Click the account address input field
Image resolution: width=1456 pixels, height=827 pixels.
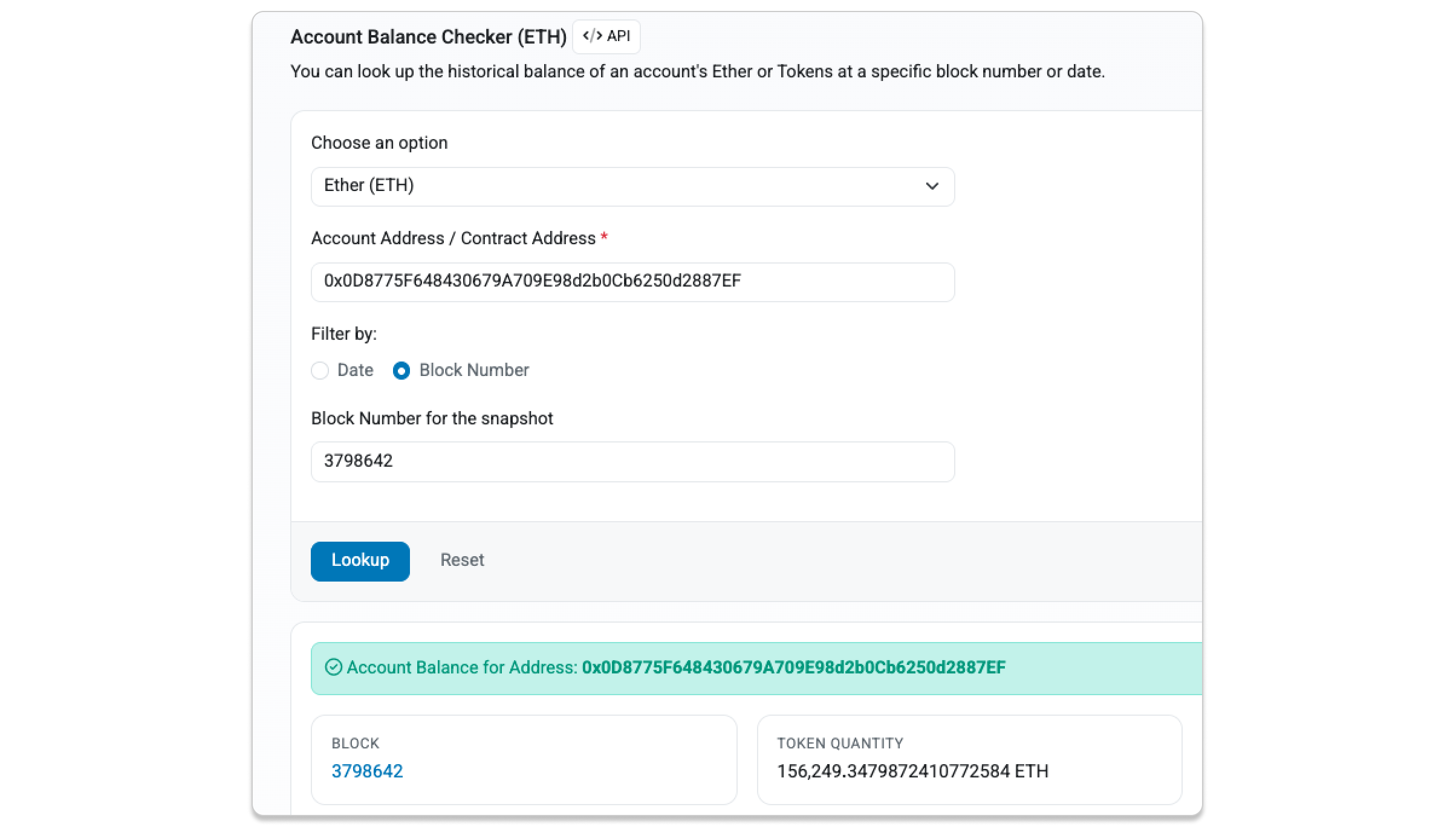[x=632, y=282]
